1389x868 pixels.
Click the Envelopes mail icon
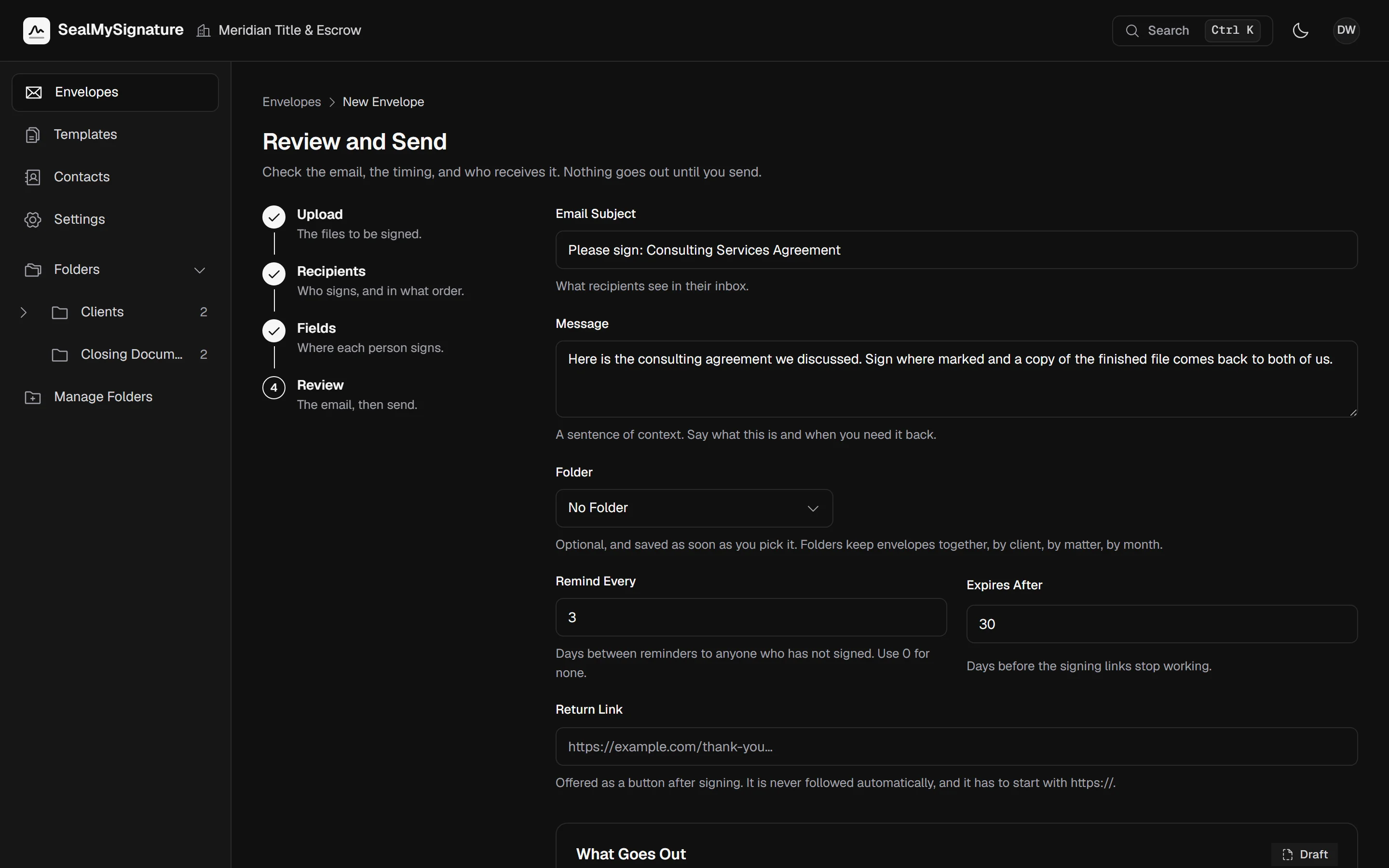(x=34, y=93)
